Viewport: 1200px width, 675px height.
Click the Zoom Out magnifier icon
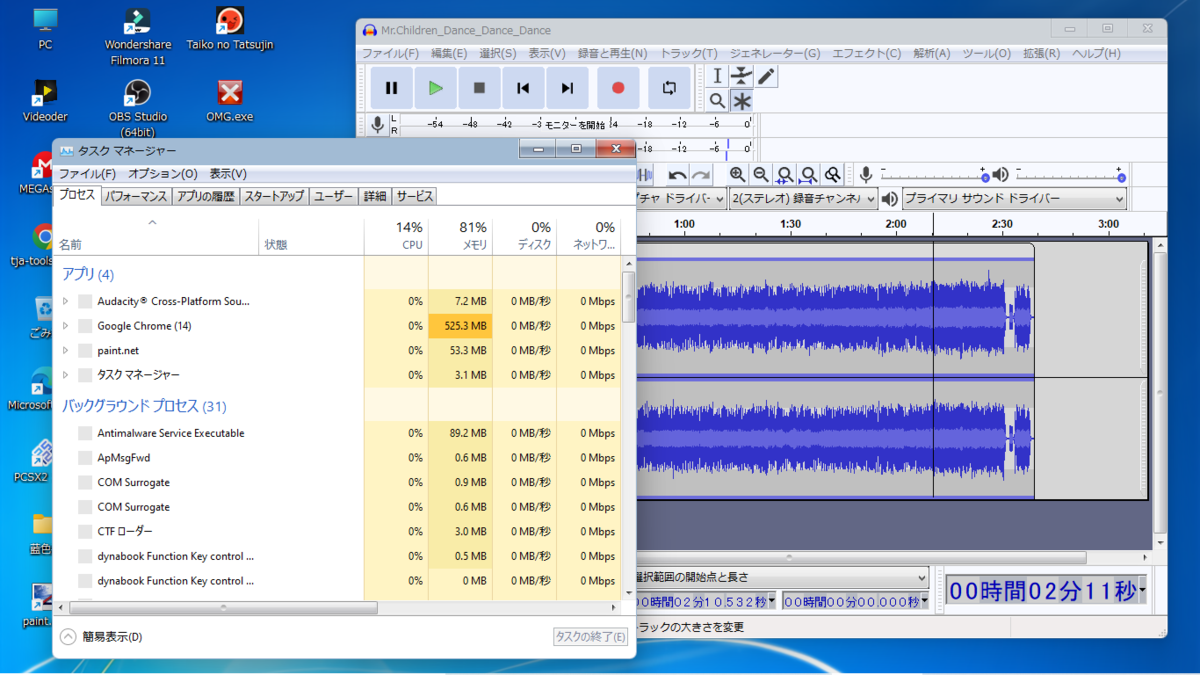[x=761, y=175]
